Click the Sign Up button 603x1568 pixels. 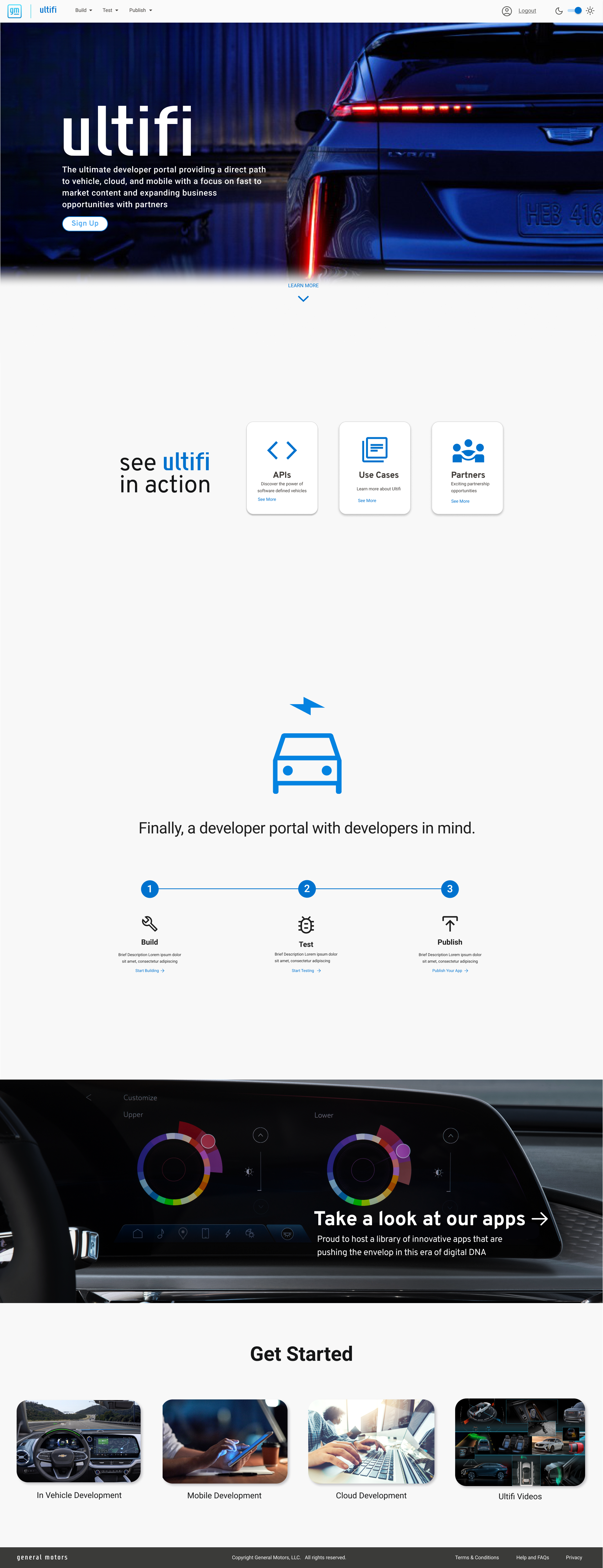click(x=84, y=224)
